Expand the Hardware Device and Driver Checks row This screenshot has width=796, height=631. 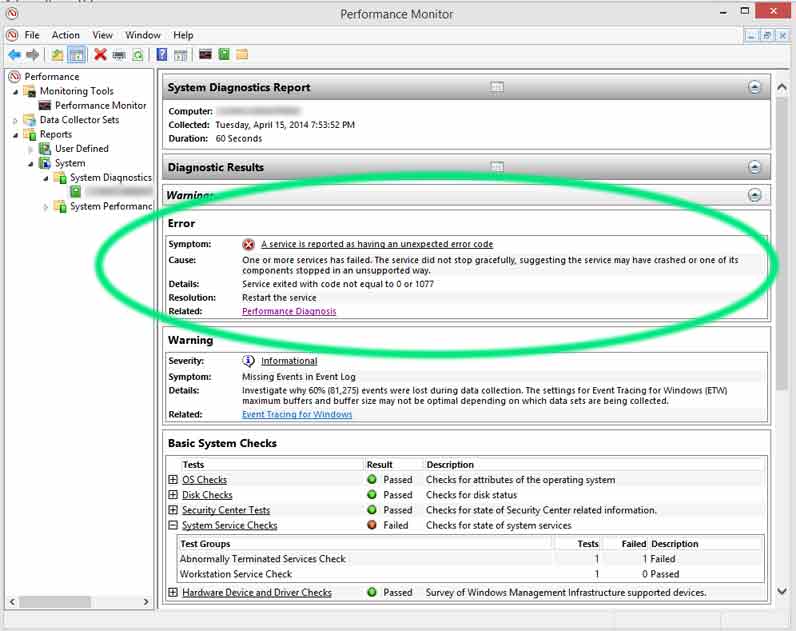click(x=173, y=592)
